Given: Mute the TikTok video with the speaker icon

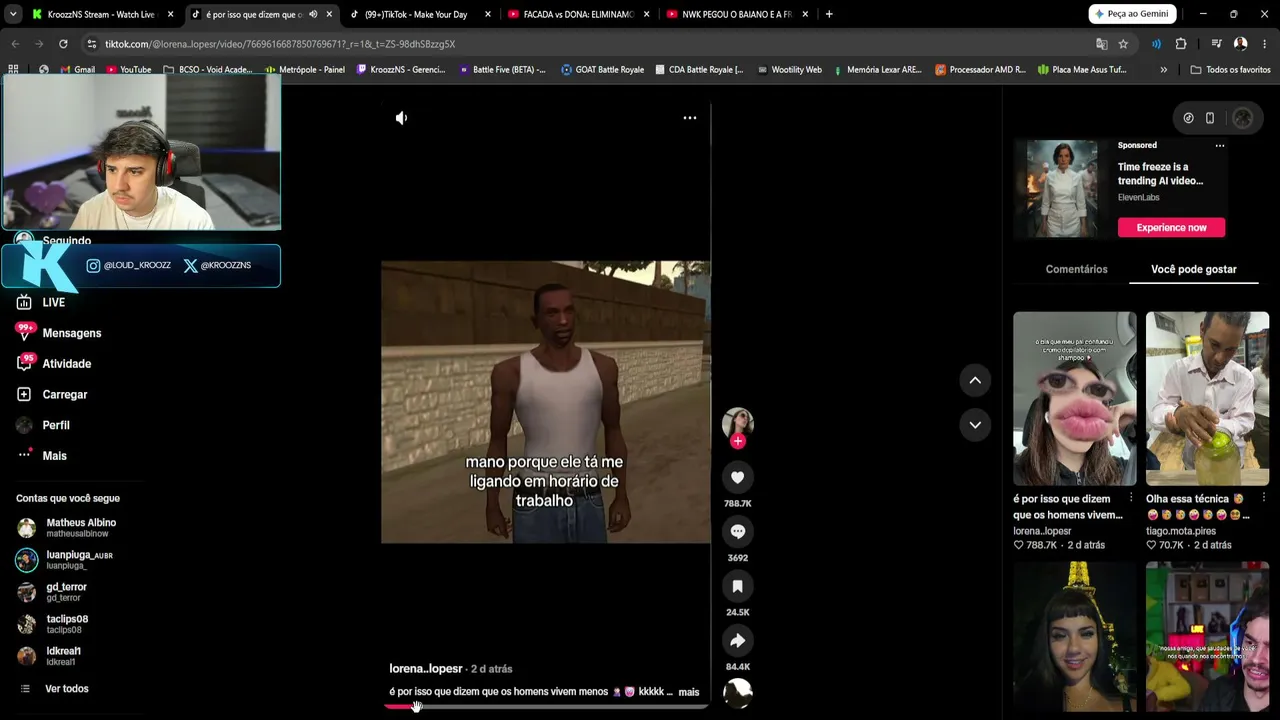Looking at the screenshot, I should [401, 118].
